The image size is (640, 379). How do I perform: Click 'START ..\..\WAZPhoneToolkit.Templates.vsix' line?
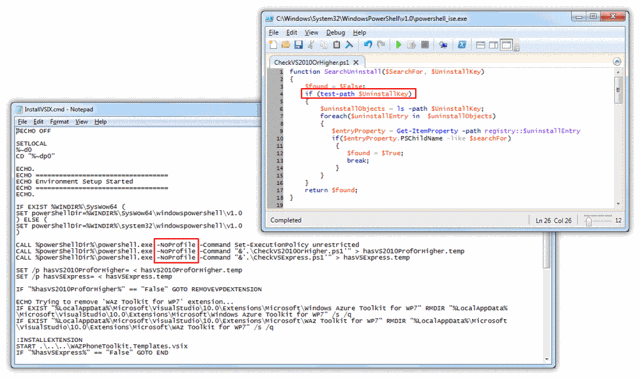tap(102, 346)
